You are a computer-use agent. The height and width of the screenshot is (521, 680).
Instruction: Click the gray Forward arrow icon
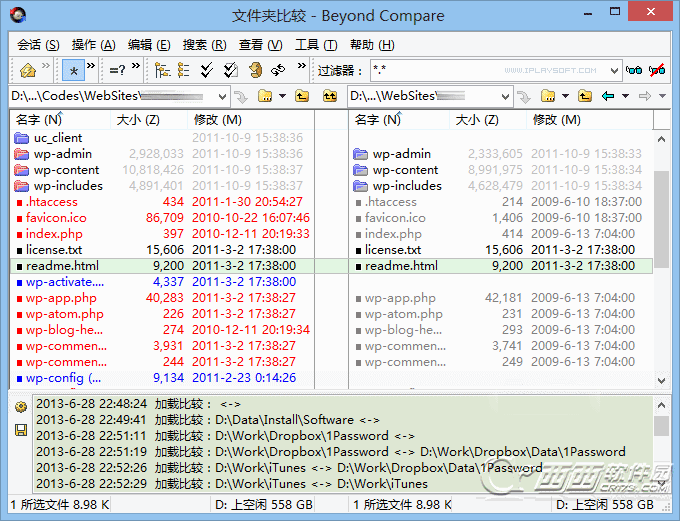point(645,96)
